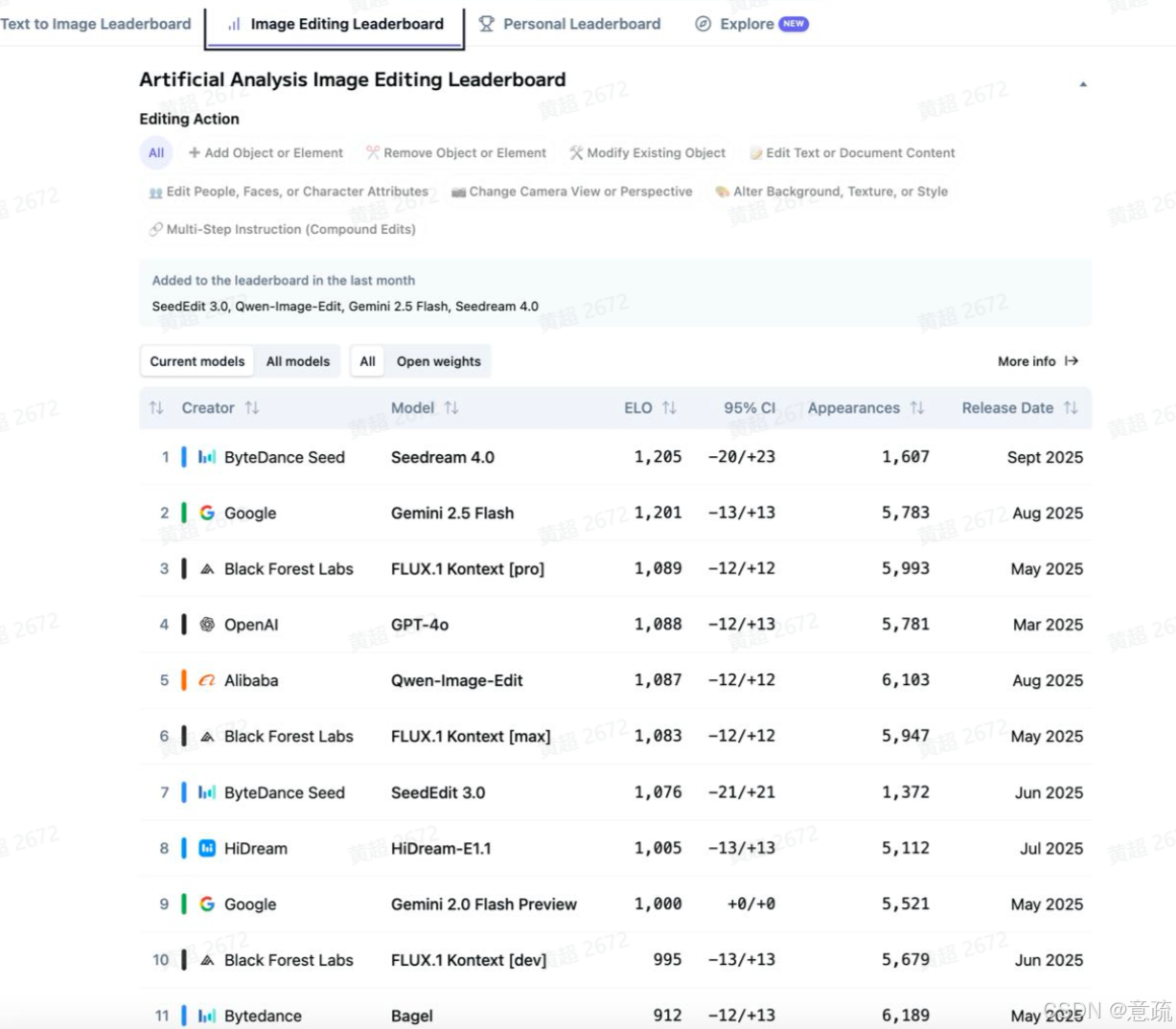Select the GPT-4o model name
Screen dimensions: 1176x1029
click(x=420, y=625)
